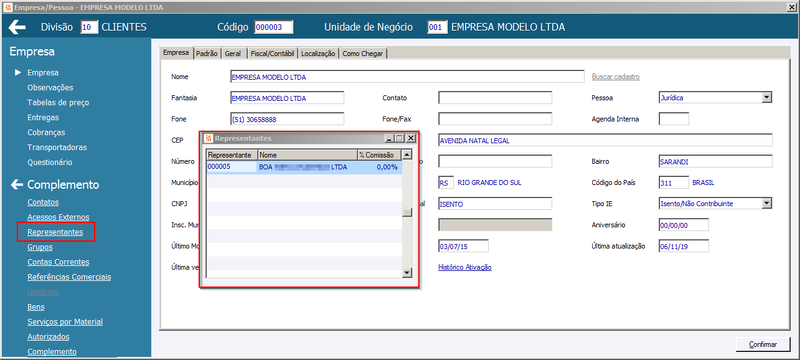This screenshot has height=360, width=800.
Task: Open the Autorizados link
Action: pos(48,337)
